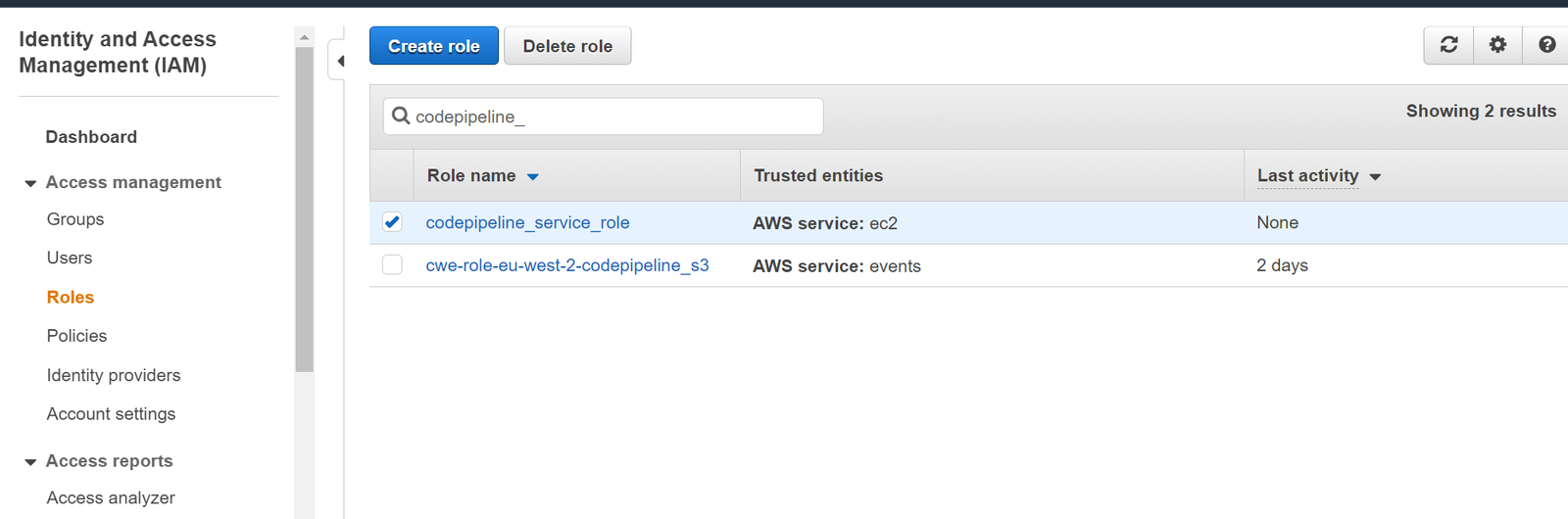
Task: Go to Policies in sidebar
Action: 76,336
